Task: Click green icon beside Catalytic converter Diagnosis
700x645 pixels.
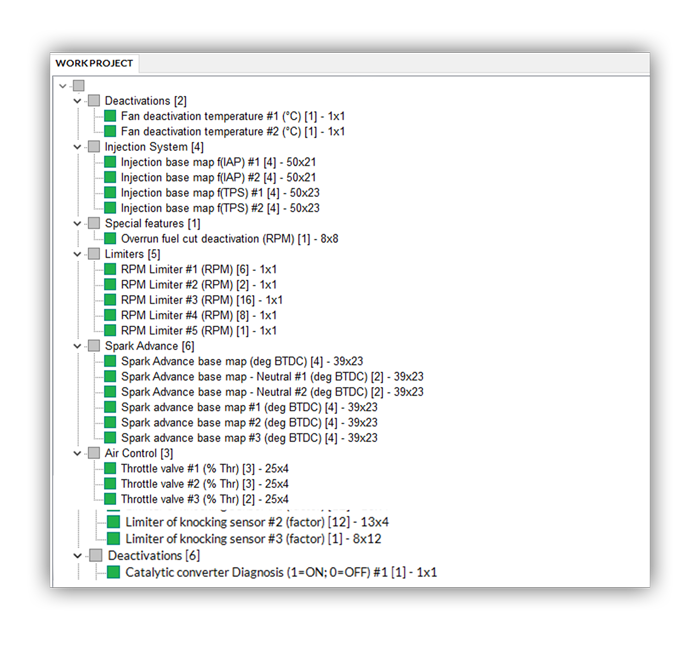Action: tap(113, 573)
